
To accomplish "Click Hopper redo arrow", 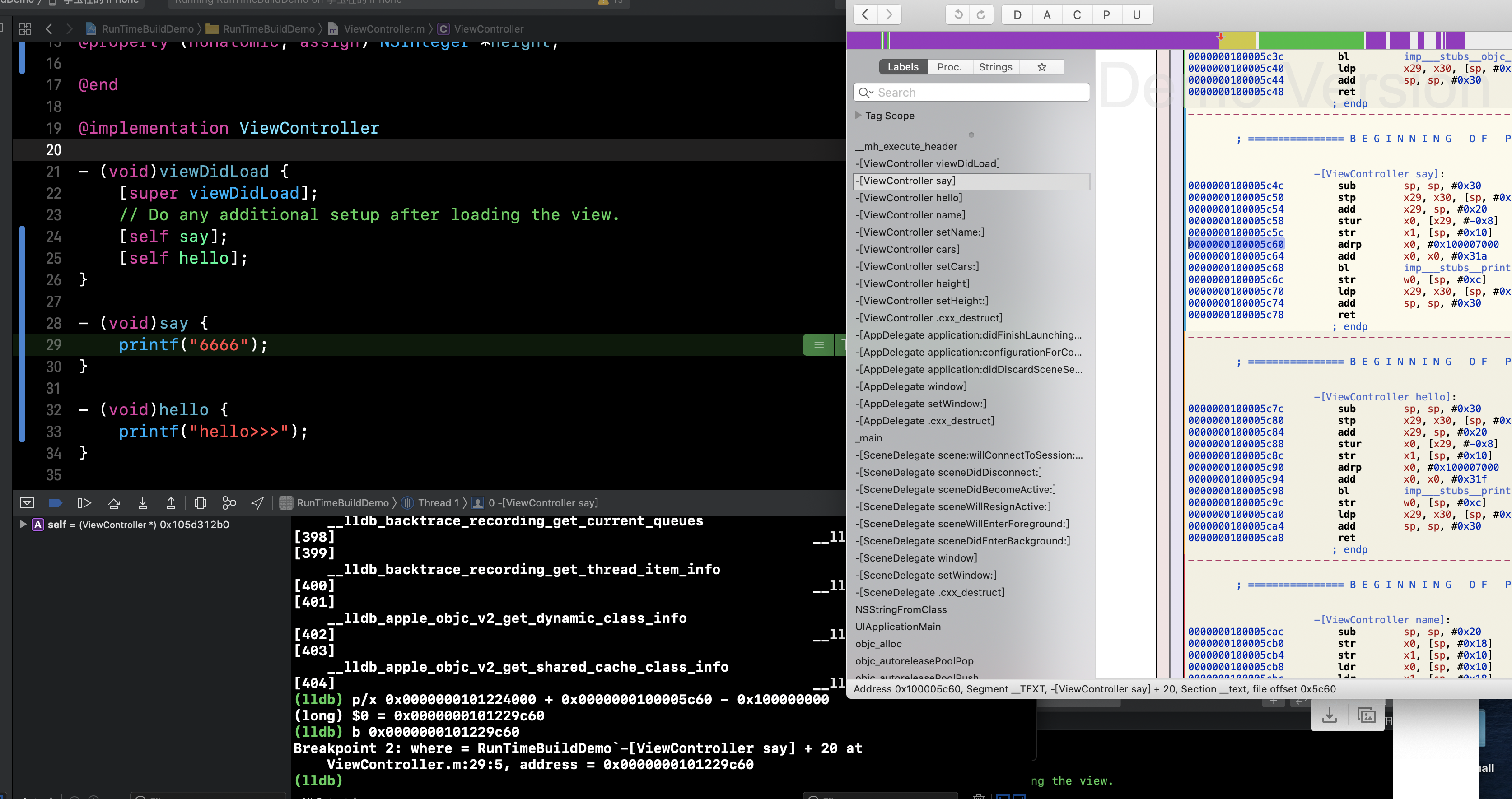I will [x=981, y=14].
